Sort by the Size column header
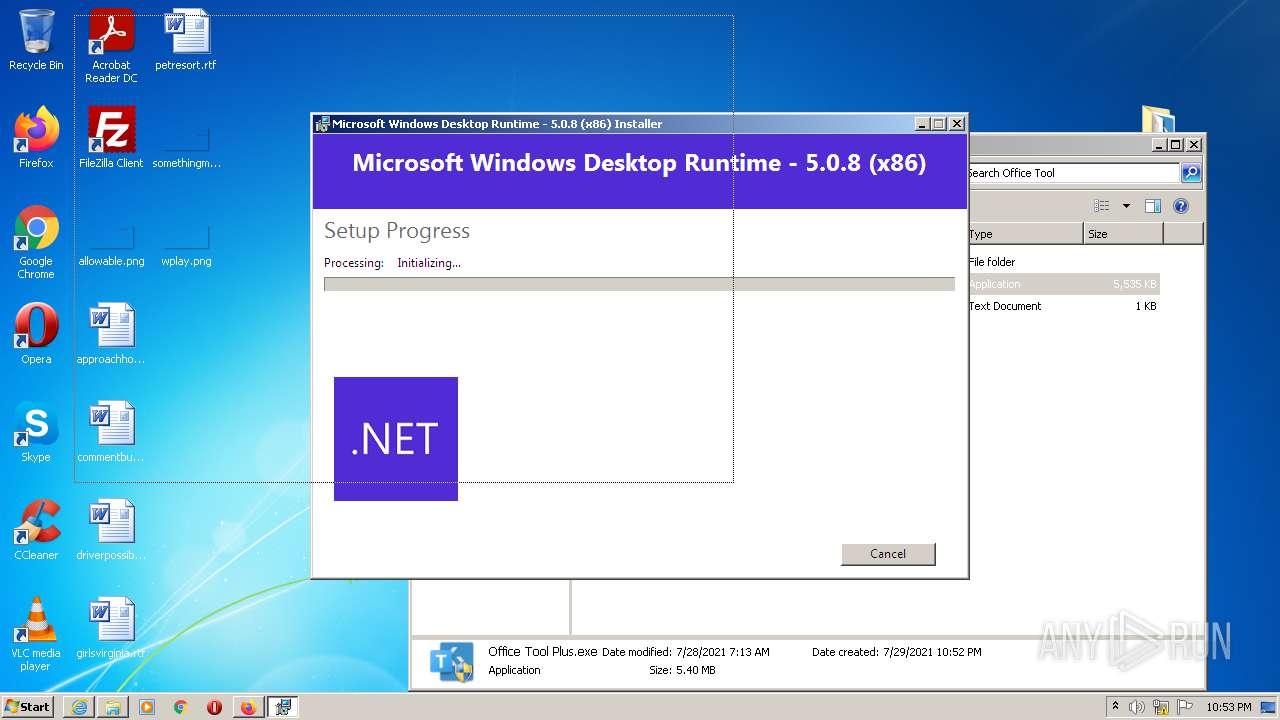1280x720 pixels. coord(1123,234)
